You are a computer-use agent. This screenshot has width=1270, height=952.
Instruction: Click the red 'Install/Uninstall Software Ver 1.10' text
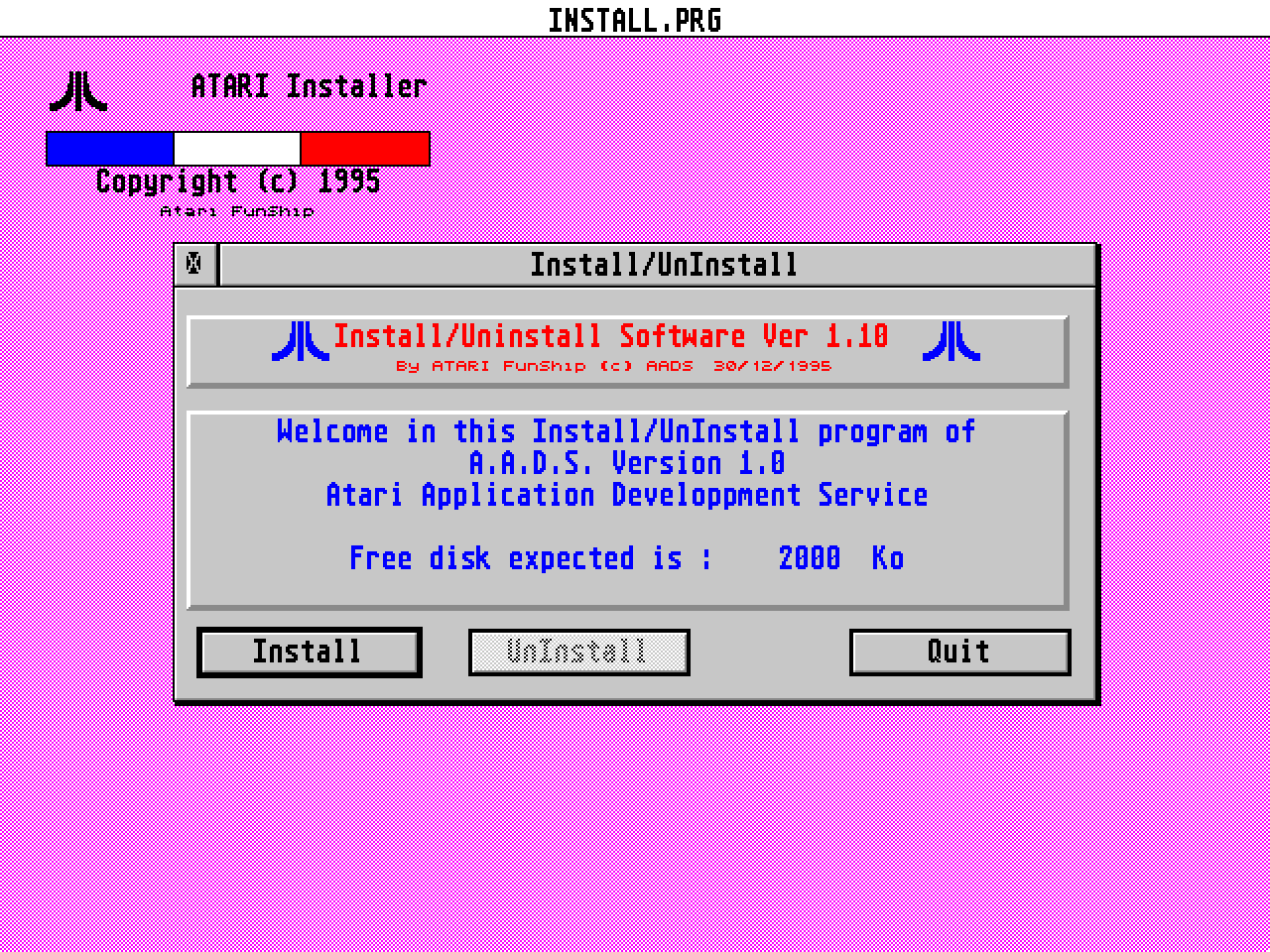(611, 336)
